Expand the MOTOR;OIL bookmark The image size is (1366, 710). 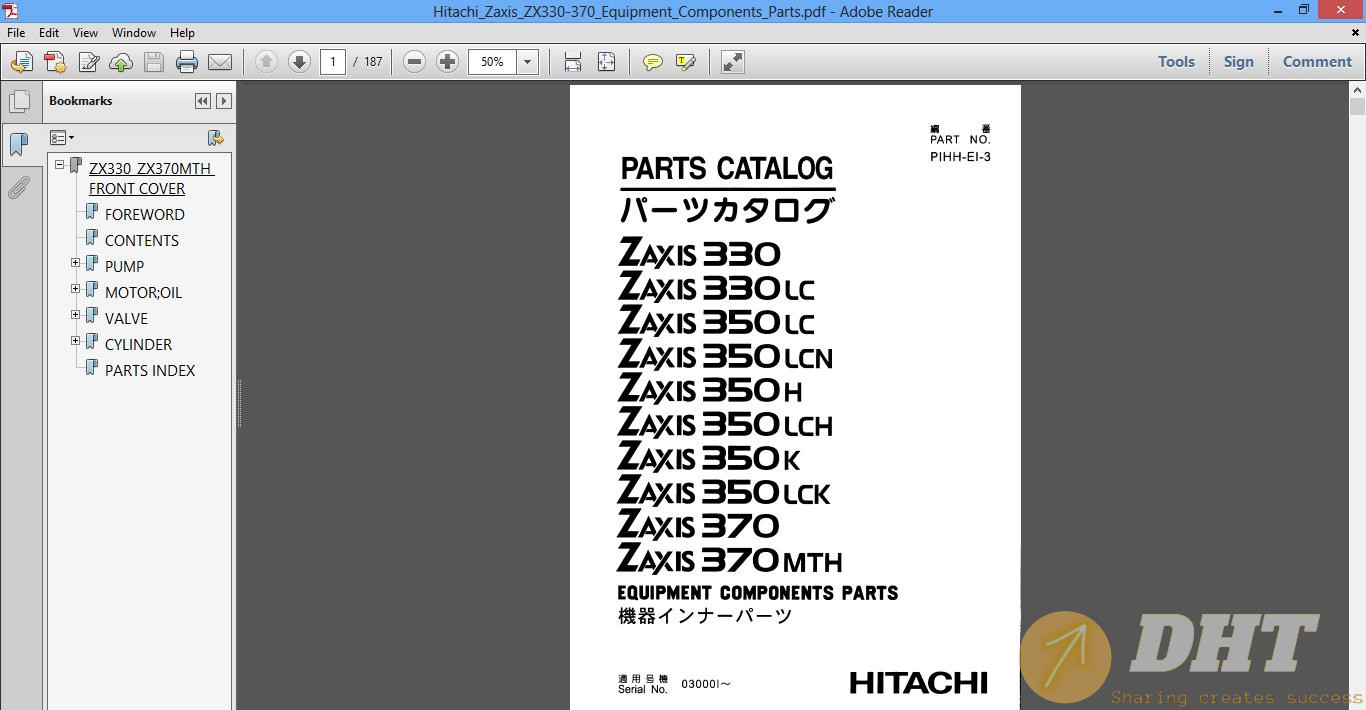(x=76, y=289)
